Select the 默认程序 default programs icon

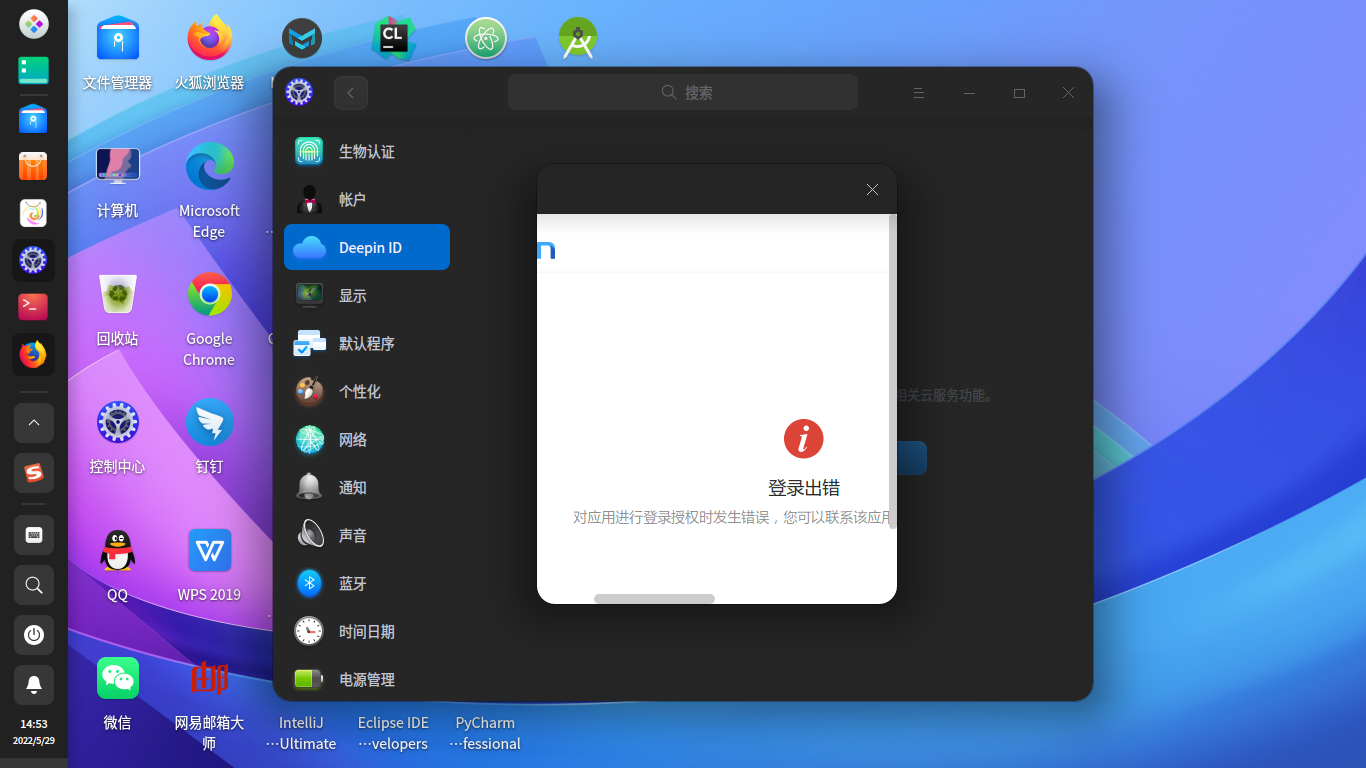[309, 343]
